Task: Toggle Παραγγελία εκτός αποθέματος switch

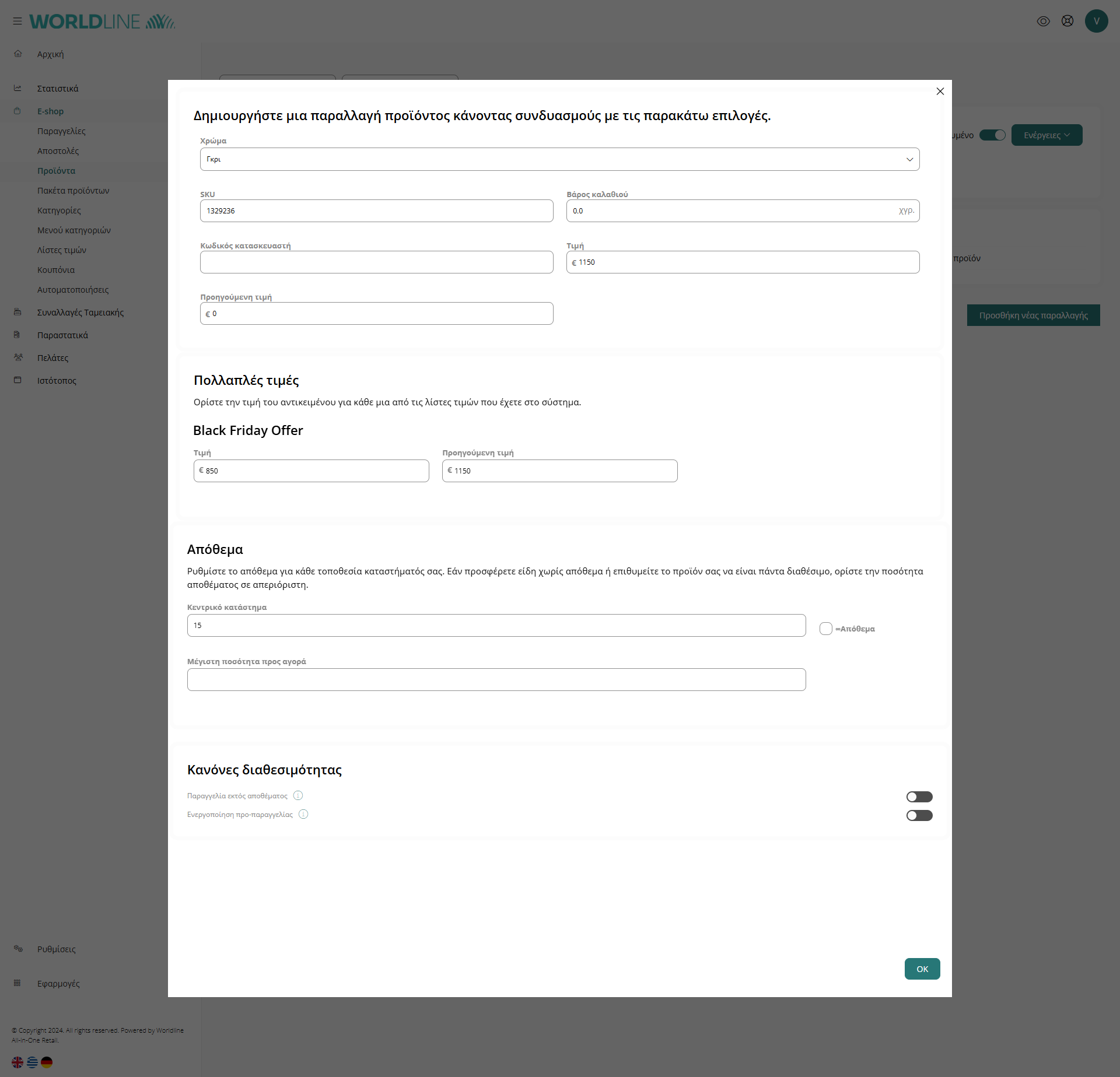Action: tap(919, 797)
